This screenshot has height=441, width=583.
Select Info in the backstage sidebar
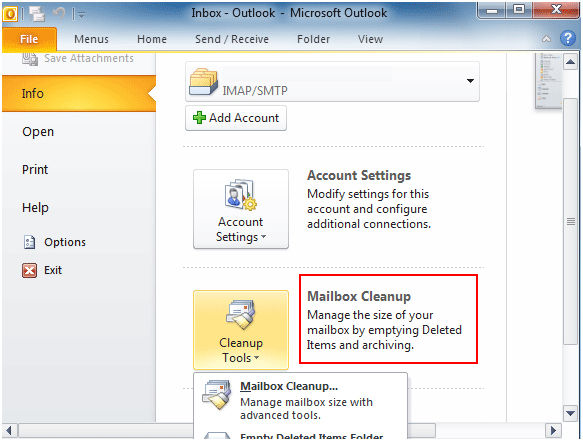coord(78,93)
